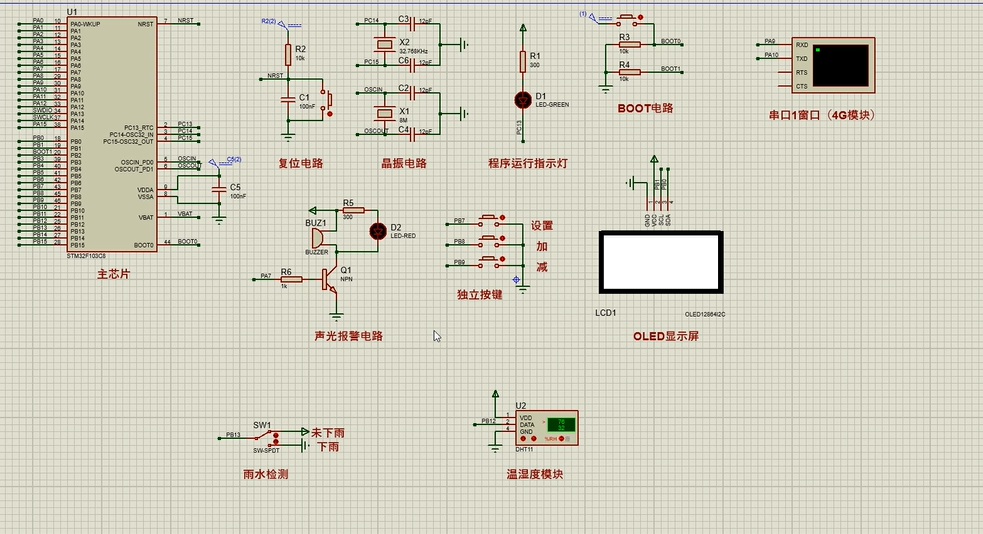Select resistor R2 in reset circuit
Screen dimensions: 983x534
(288, 53)
